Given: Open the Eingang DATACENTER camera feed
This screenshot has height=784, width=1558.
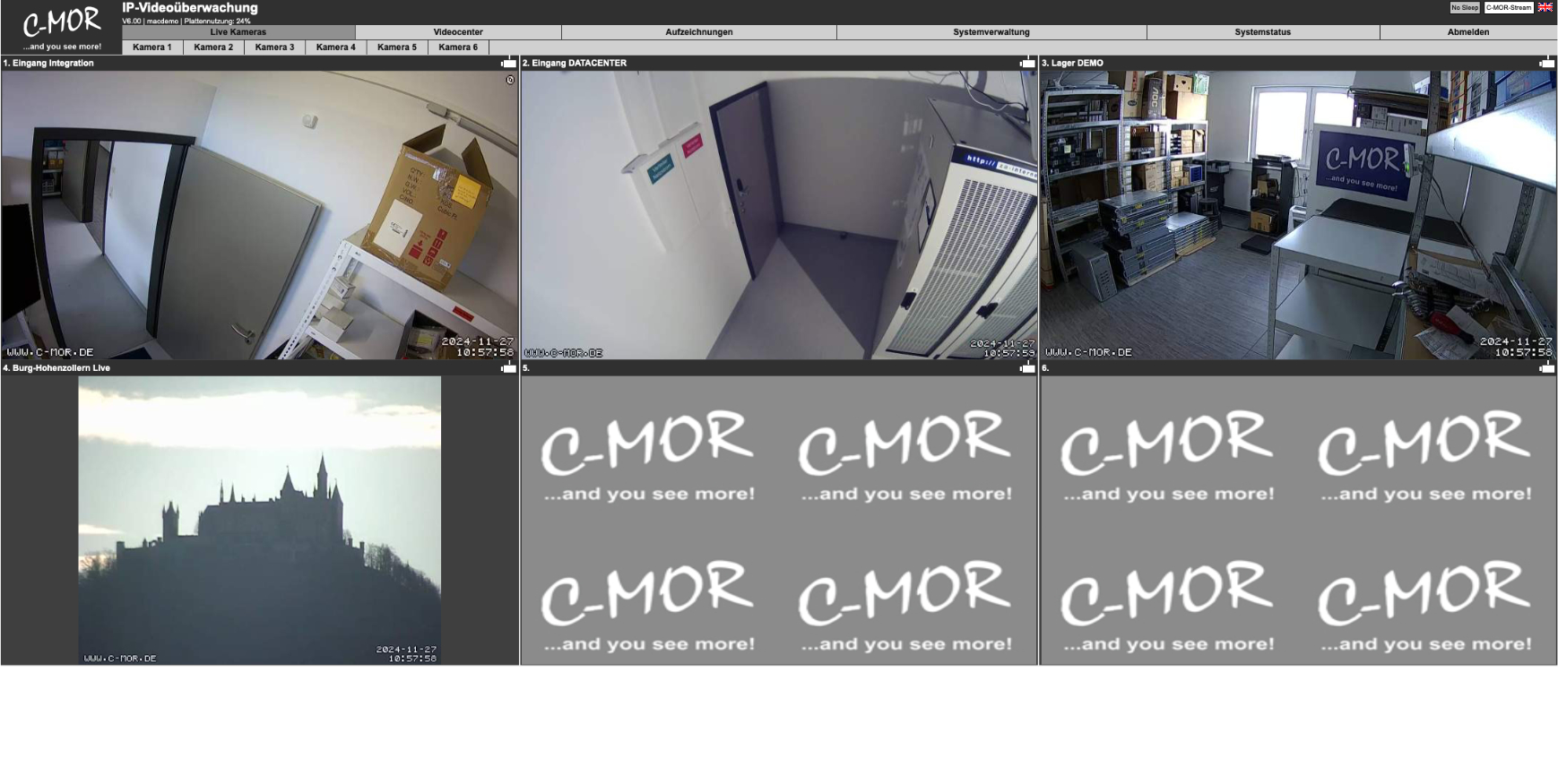Looking at the screenshot, I should tap(779, 215).
